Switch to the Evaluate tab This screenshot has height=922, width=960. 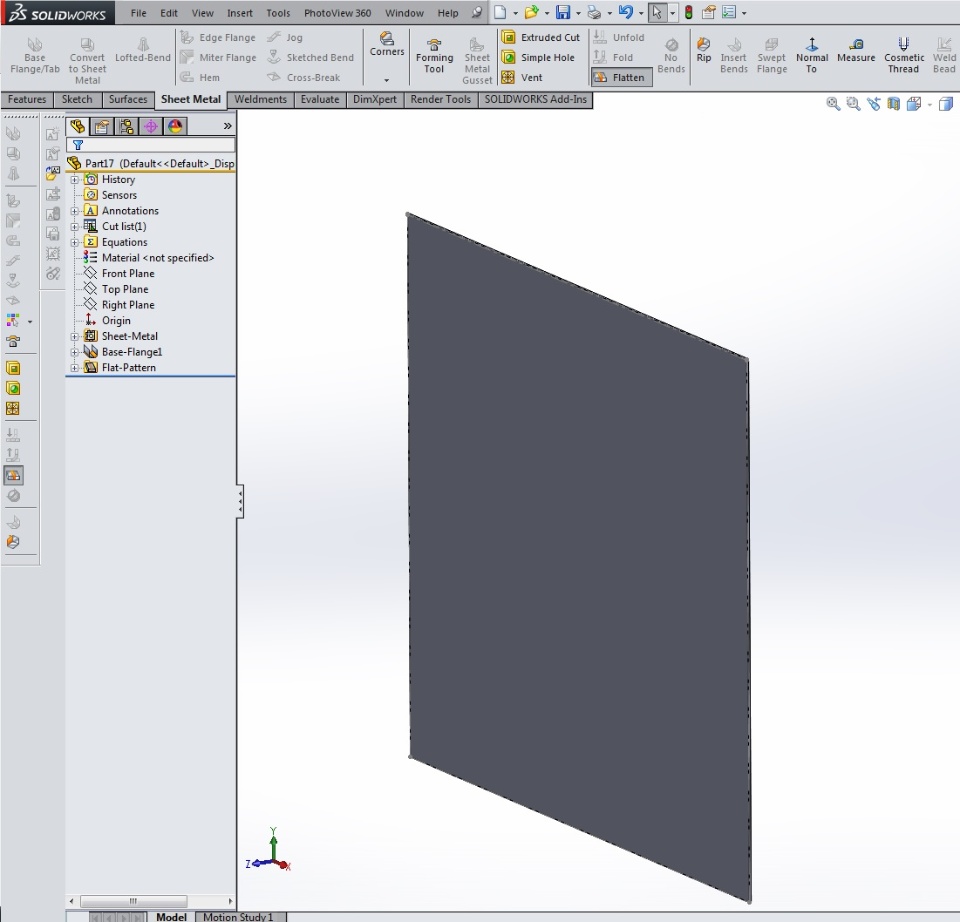click(x=320, y=100)
